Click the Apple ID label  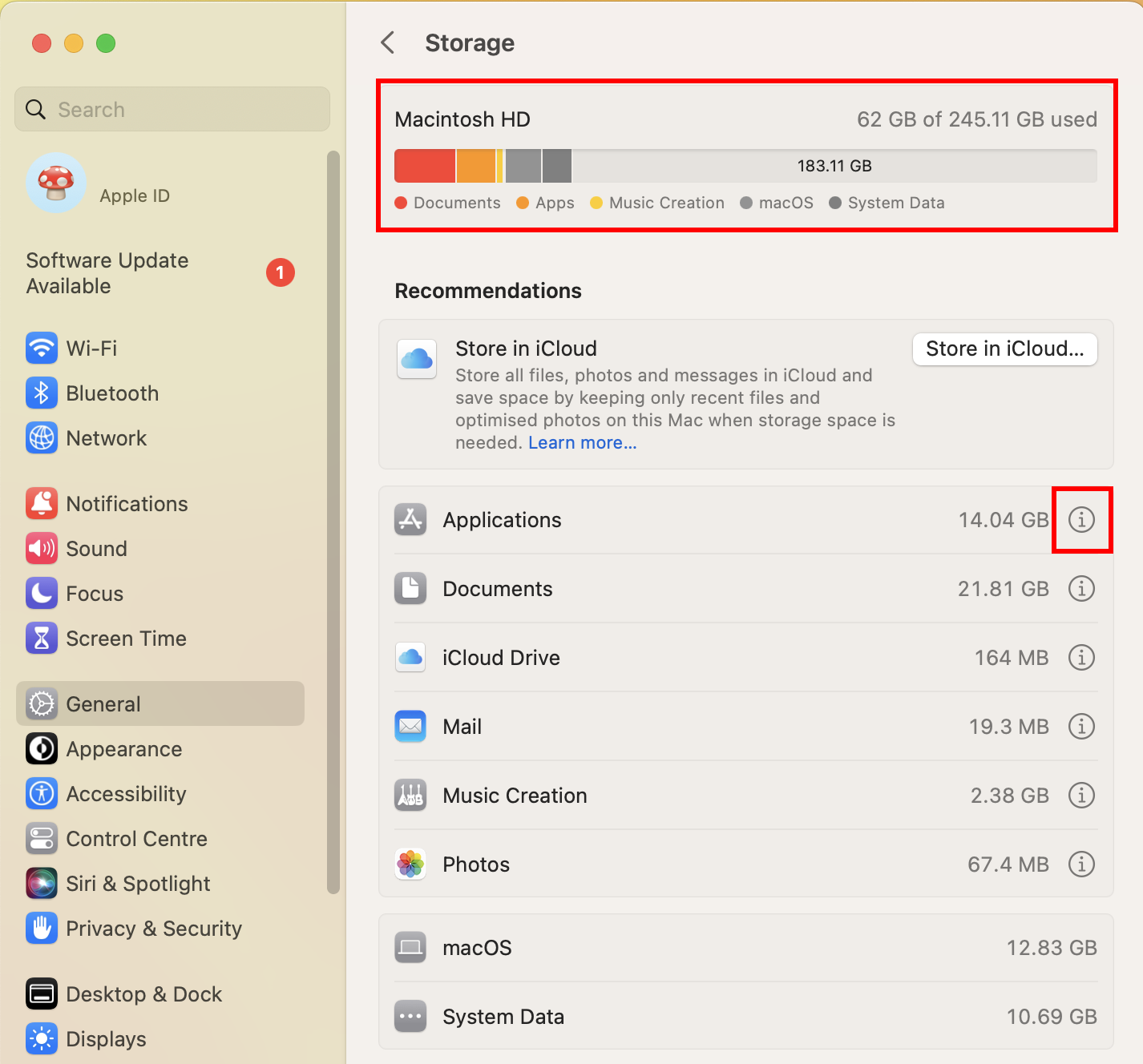135,195
